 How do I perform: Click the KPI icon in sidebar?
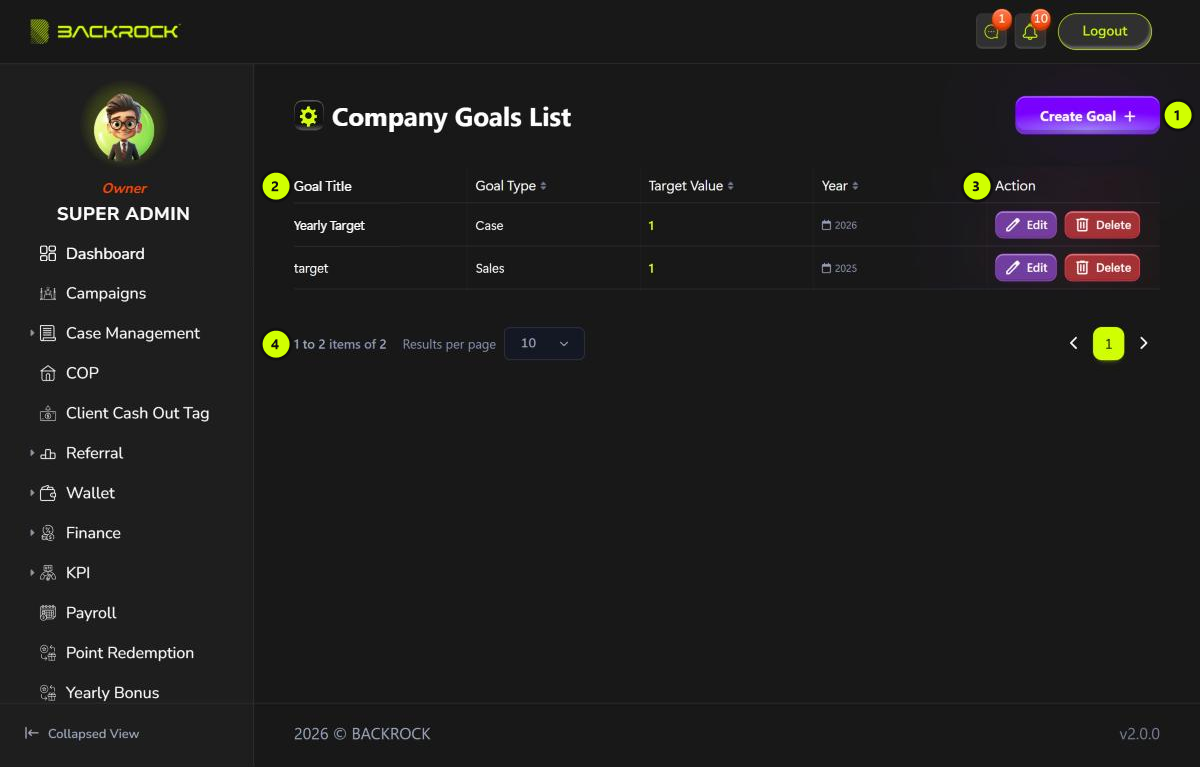coord(48,574)
